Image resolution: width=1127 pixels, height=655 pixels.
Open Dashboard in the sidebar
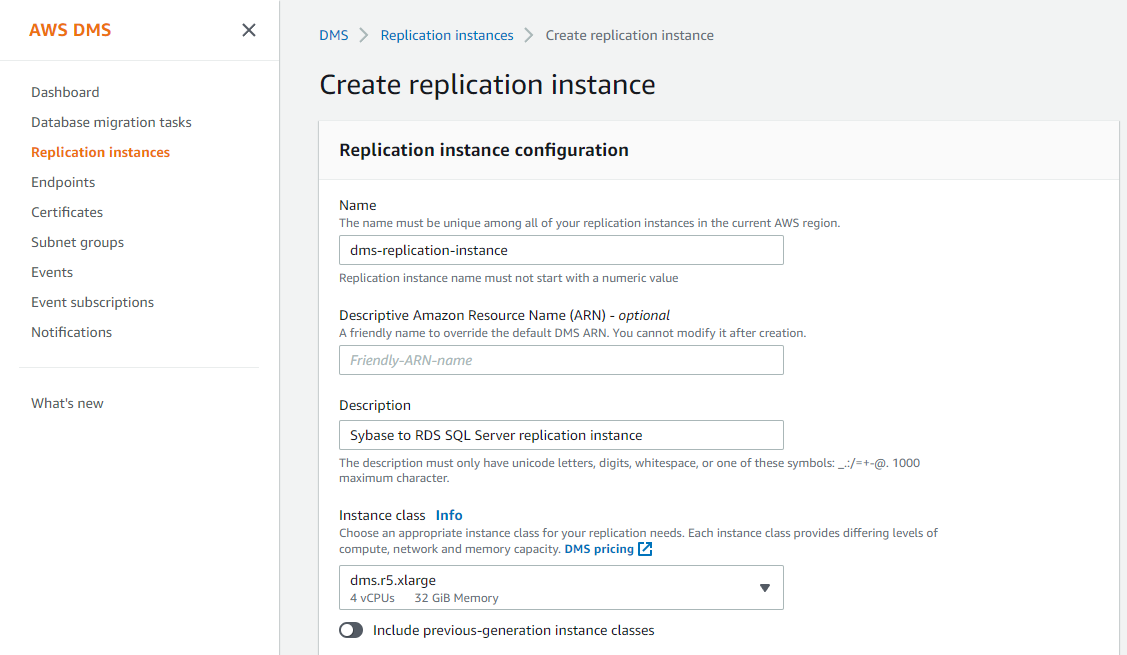pyautogui.click(x=65, y=92)
